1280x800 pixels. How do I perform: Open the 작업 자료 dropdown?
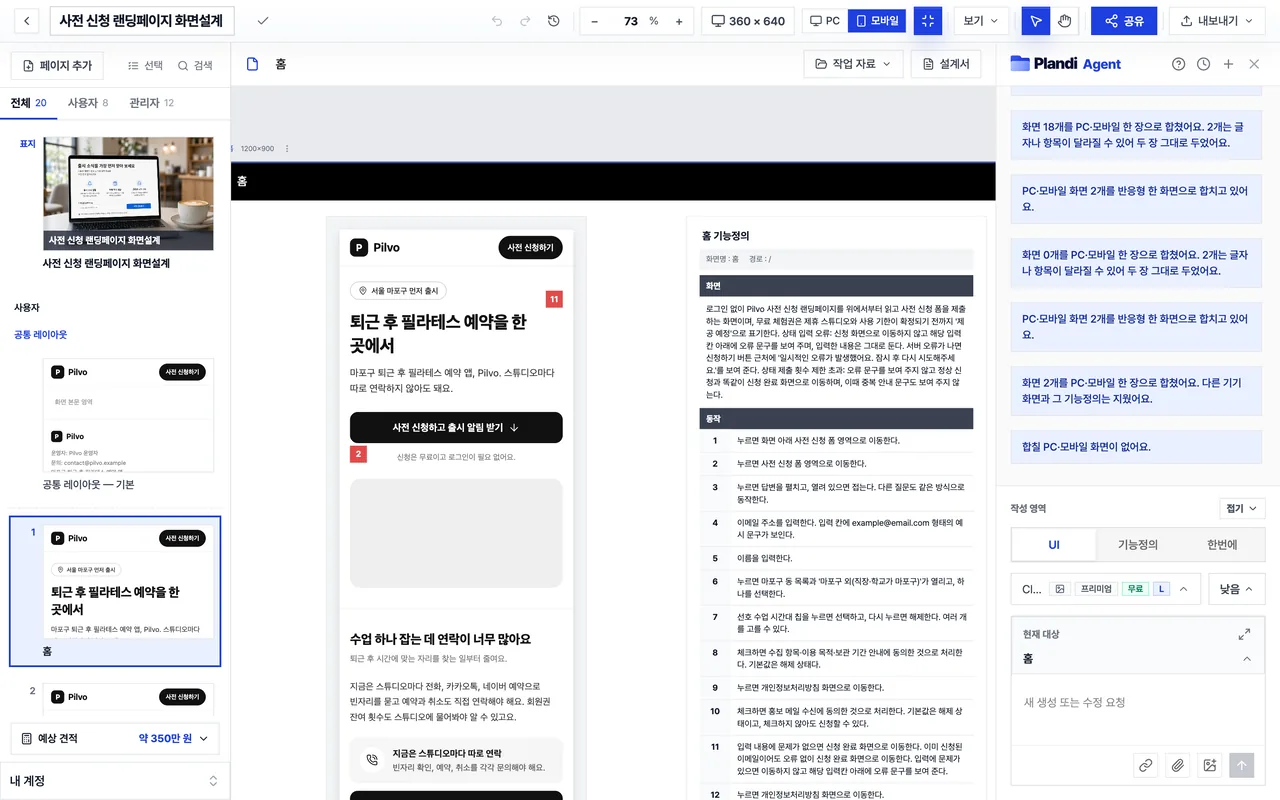coord(853,64)
